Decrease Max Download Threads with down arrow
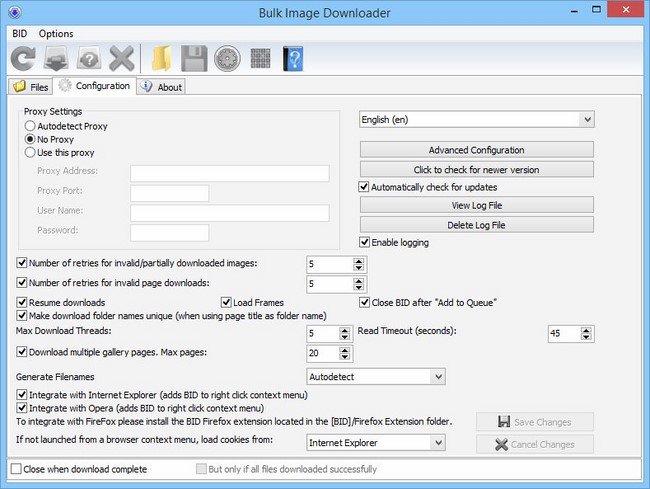This screenshot has height=489, width=650. click(344, 337)
